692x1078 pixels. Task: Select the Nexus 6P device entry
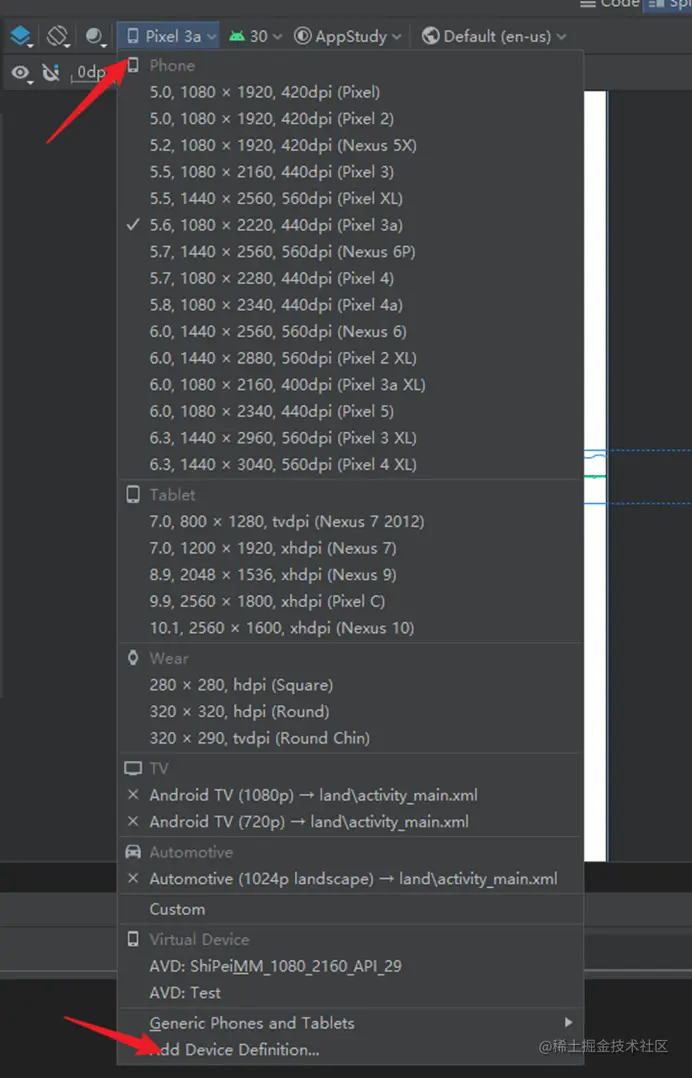350,252
